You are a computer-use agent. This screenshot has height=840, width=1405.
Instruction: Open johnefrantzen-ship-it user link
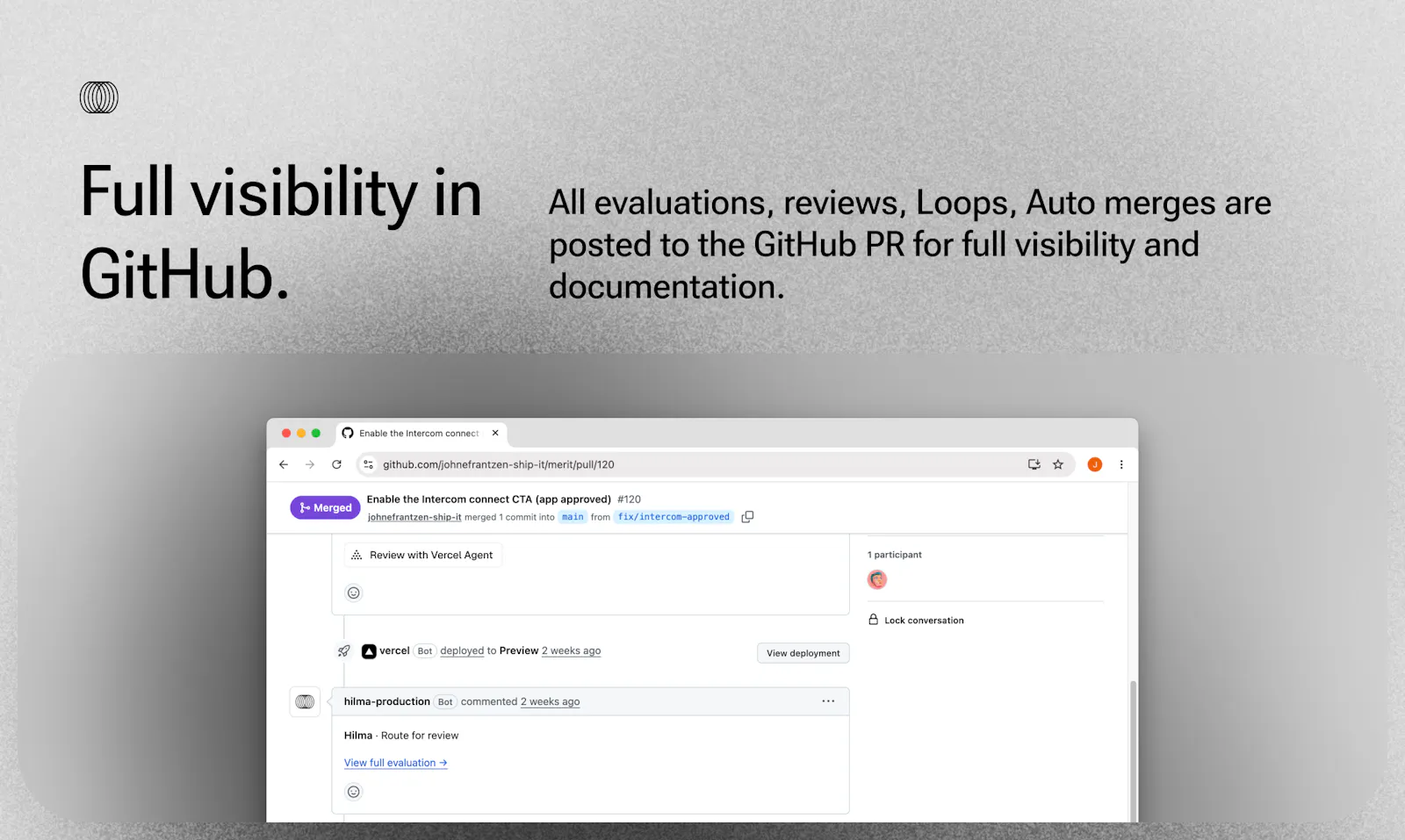point(414,517)
